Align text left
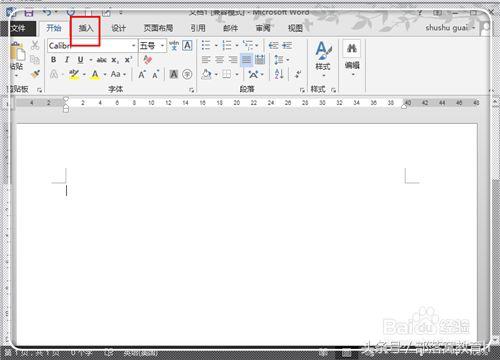The image size is (500, 360). pyautogui.click(x=206, y=60)
